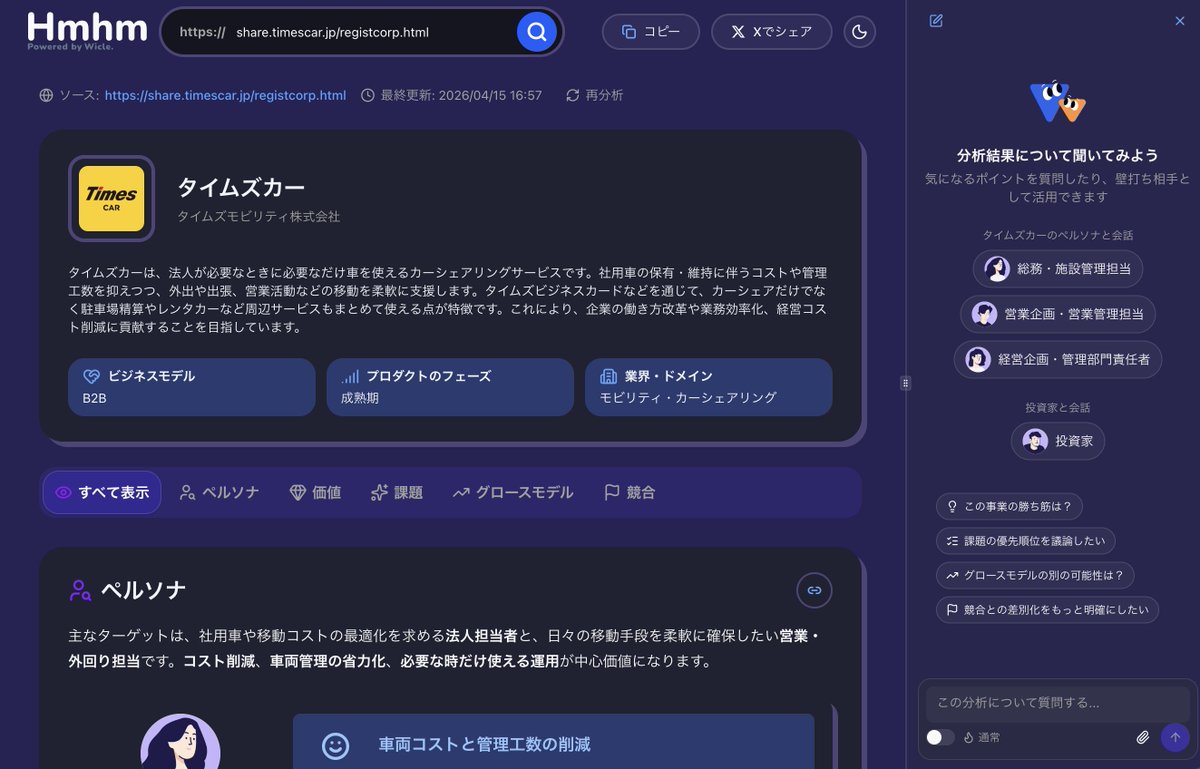Click the panel resize handle grip

pos(905,383)
